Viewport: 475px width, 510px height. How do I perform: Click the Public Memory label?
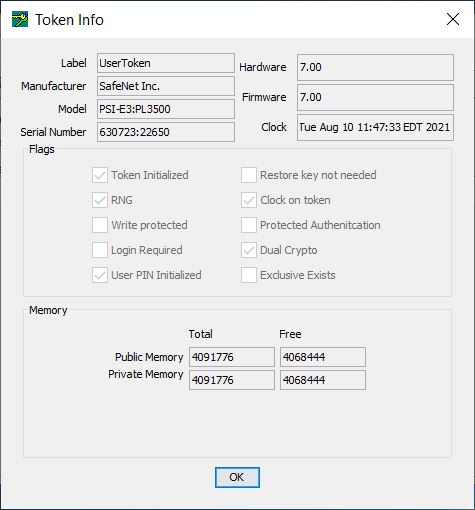tap(149, 357)
